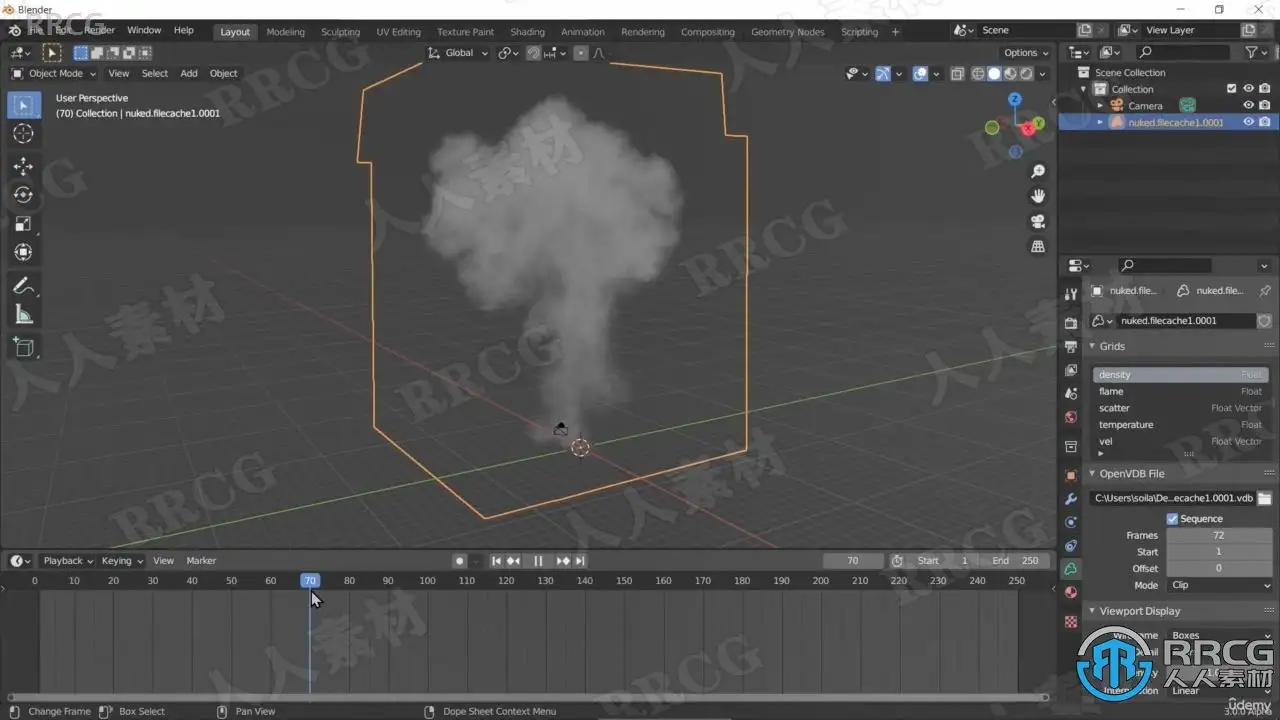Select the Scale tool
The width and height of the screenshot is (1280, 720).
(23, 224)
